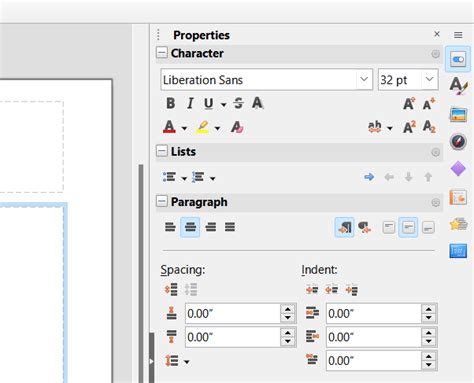Toggle unordered bullet list
Screen dimensions: 474x383
pyautogui.click(x=170, y=177)
